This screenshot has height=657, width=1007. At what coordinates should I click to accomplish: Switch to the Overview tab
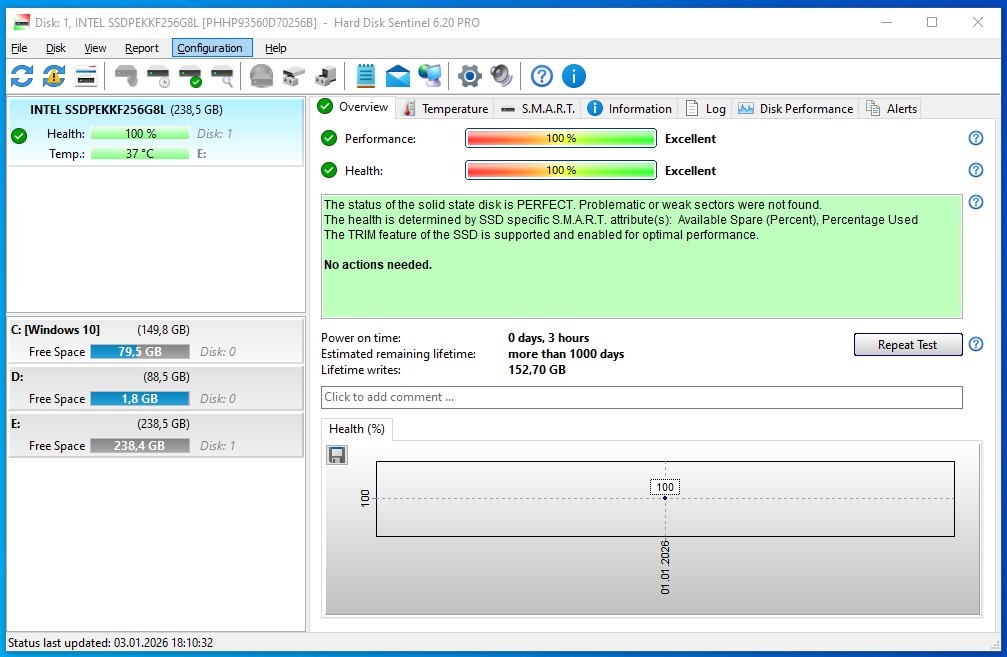click(x=354, y=107)
